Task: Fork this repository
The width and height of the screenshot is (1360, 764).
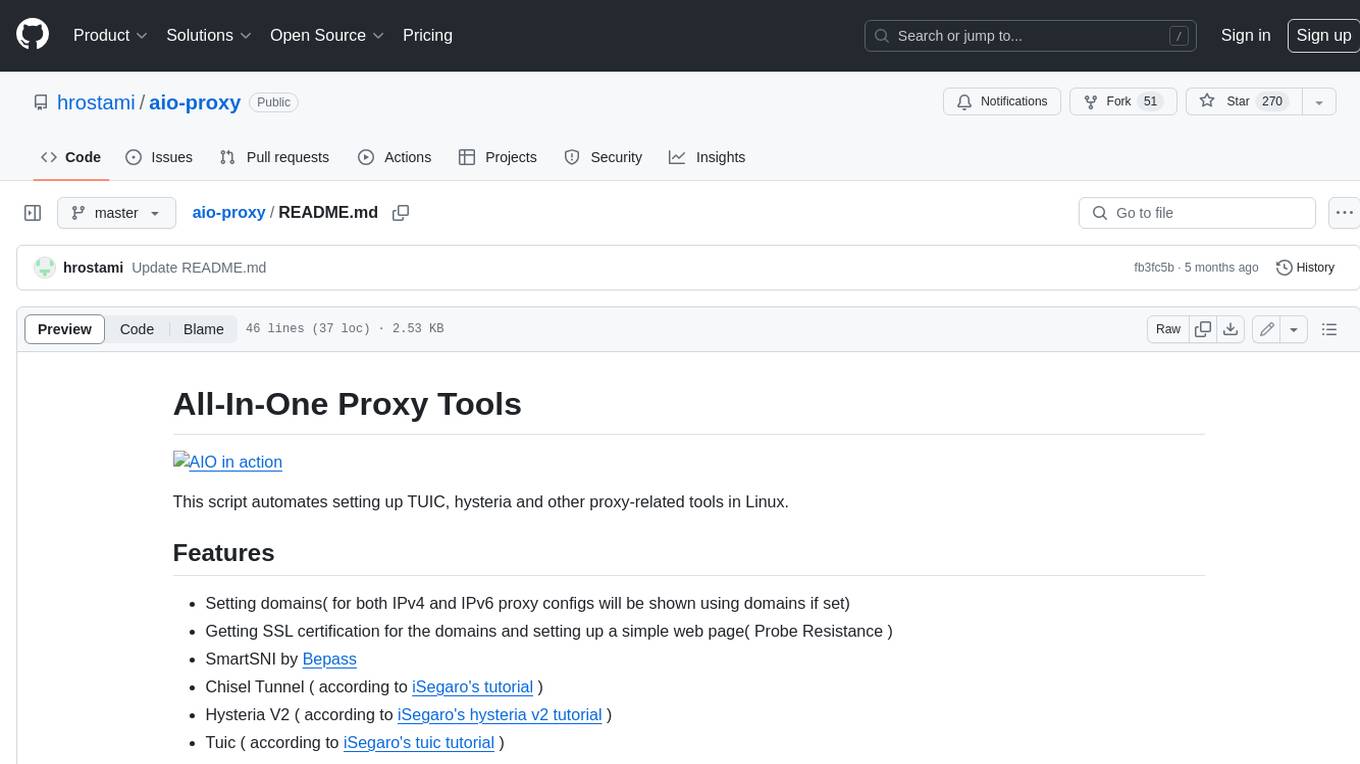Action: tap(1123, 102)
